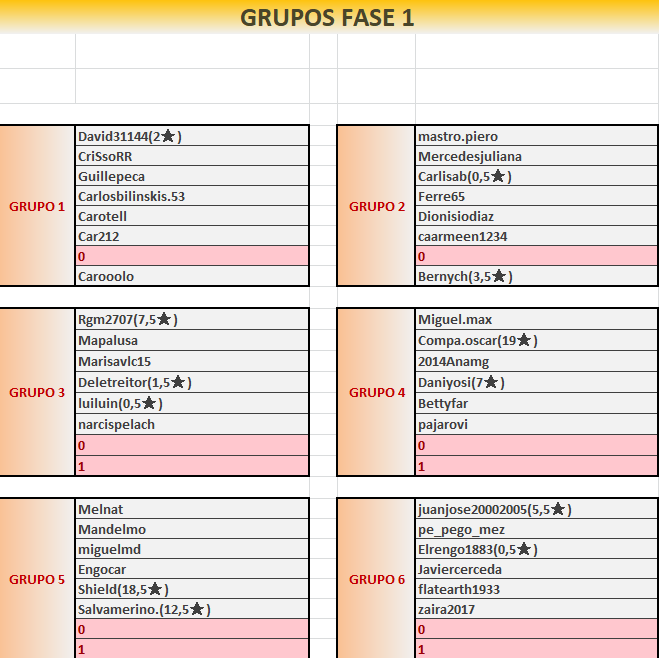Viewport: 659px width, 658px height.
Task: Select the GRUPO 1 label cell
Action: [37, 207]
